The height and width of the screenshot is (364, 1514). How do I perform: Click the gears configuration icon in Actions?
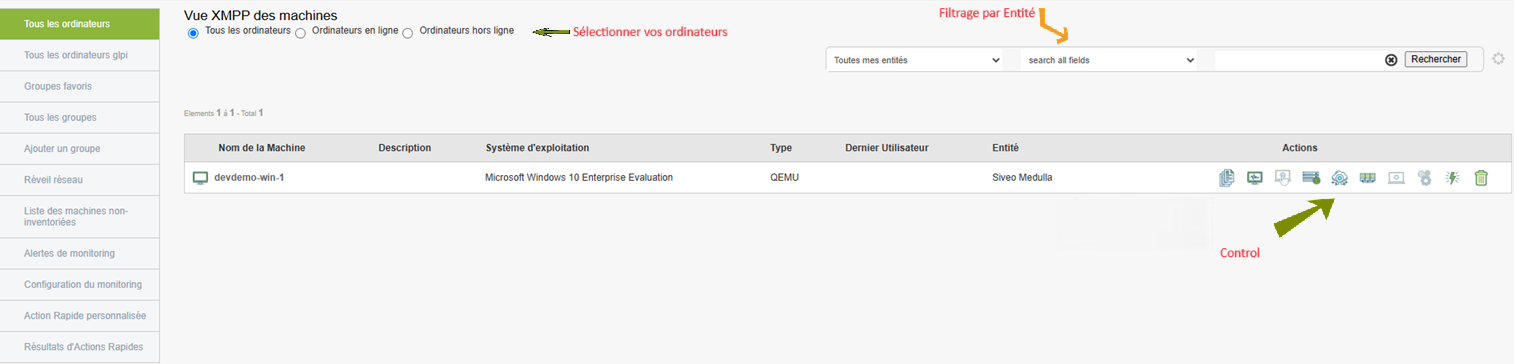1425,178
